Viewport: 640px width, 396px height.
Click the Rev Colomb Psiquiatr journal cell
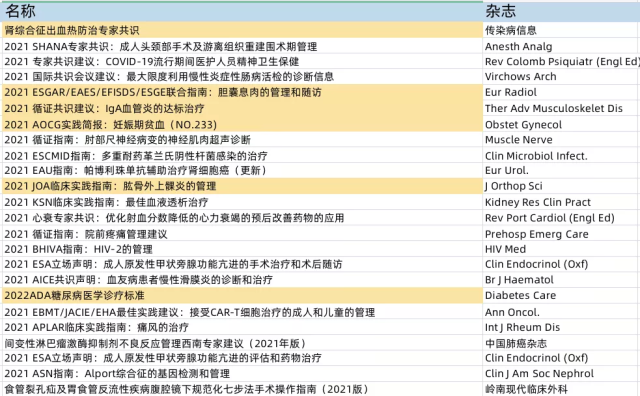[562, 62]
